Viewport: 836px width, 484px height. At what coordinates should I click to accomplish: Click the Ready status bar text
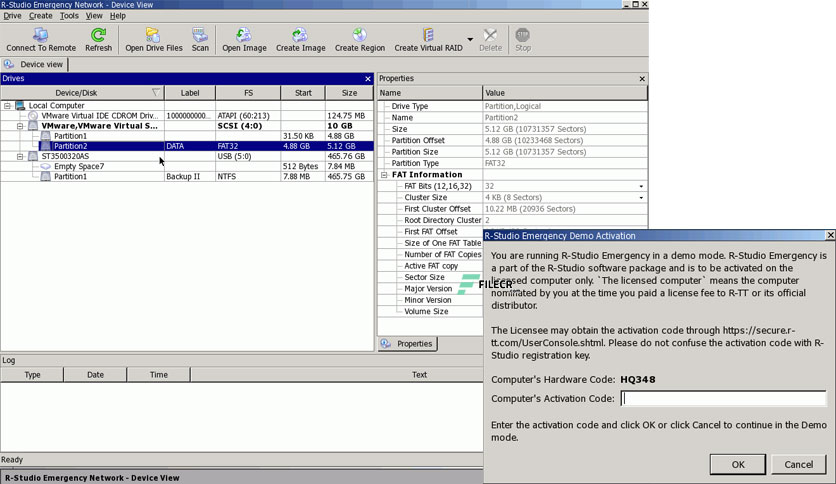(x=12, y=459)
